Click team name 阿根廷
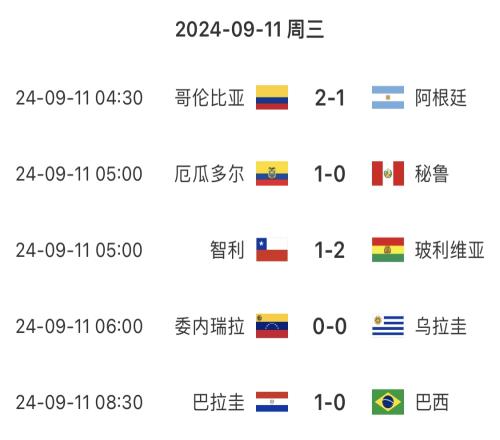 pyautogui.click(x=441, y=98)
